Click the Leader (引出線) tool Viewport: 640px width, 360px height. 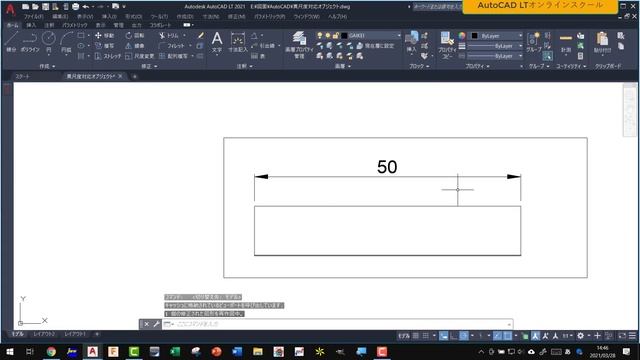point(263,46)
